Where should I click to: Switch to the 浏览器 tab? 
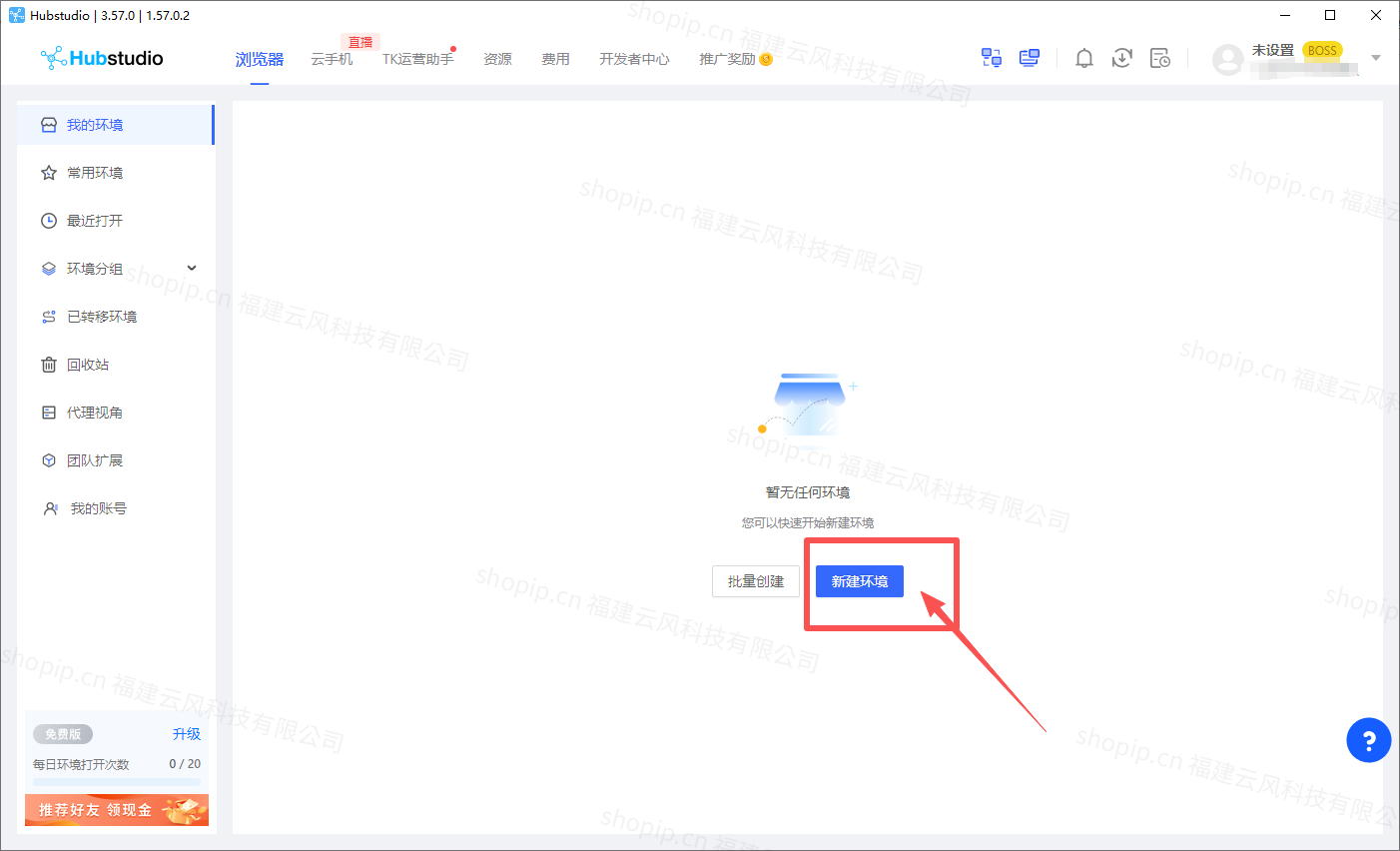tap(260, 59)
